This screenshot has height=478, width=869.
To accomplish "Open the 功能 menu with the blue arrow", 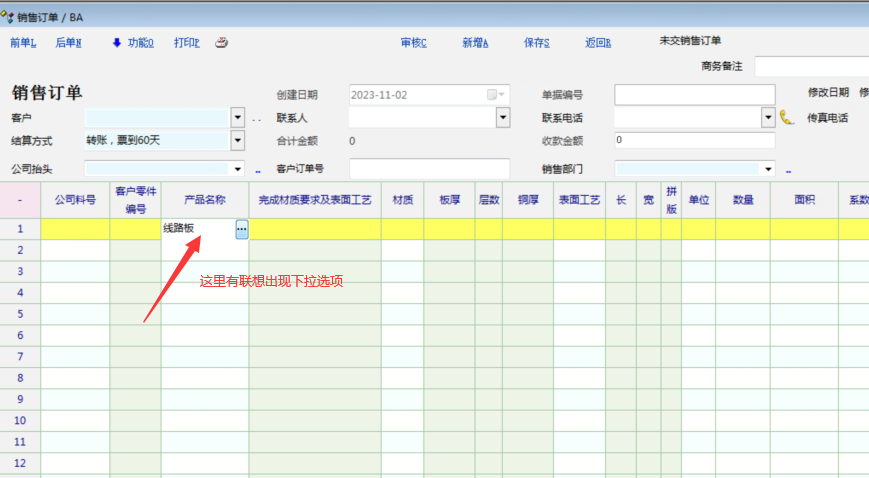I will coord(132,43).
